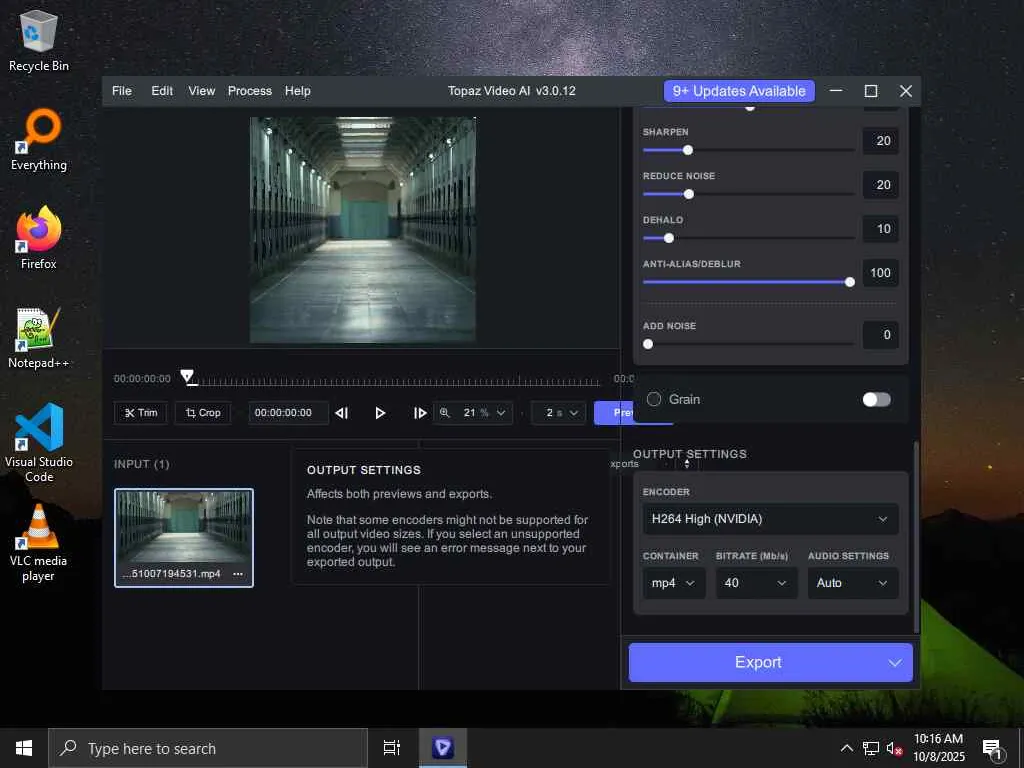Image resolution: width=1024 pixels, height=768 pixels.
Task: Open the Process menu
Action: click(x=249, y=91)
